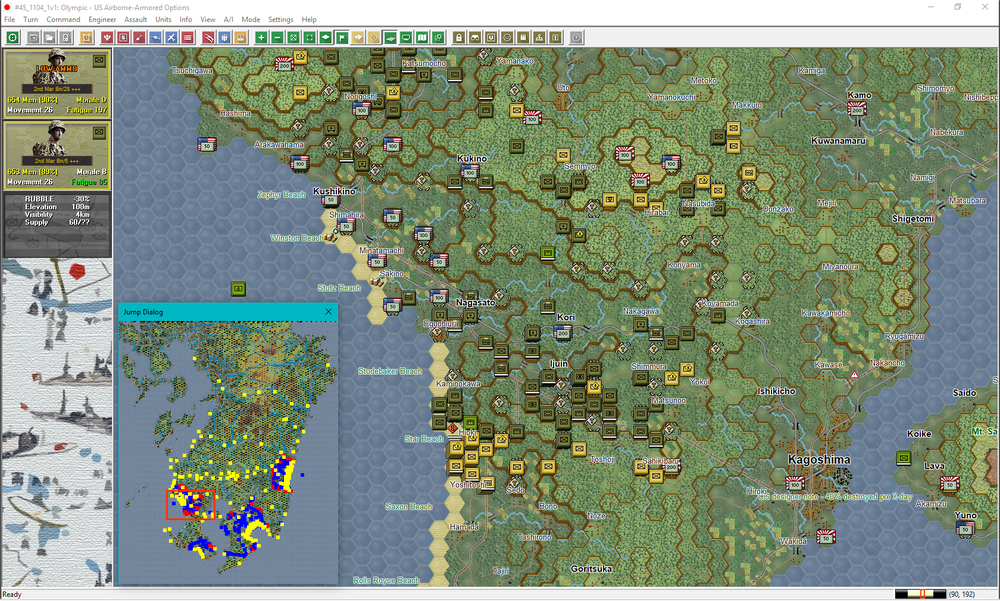The image size is (1000, 601).
Task: Click the green diamond layer icon
Action: click(325, 38)
